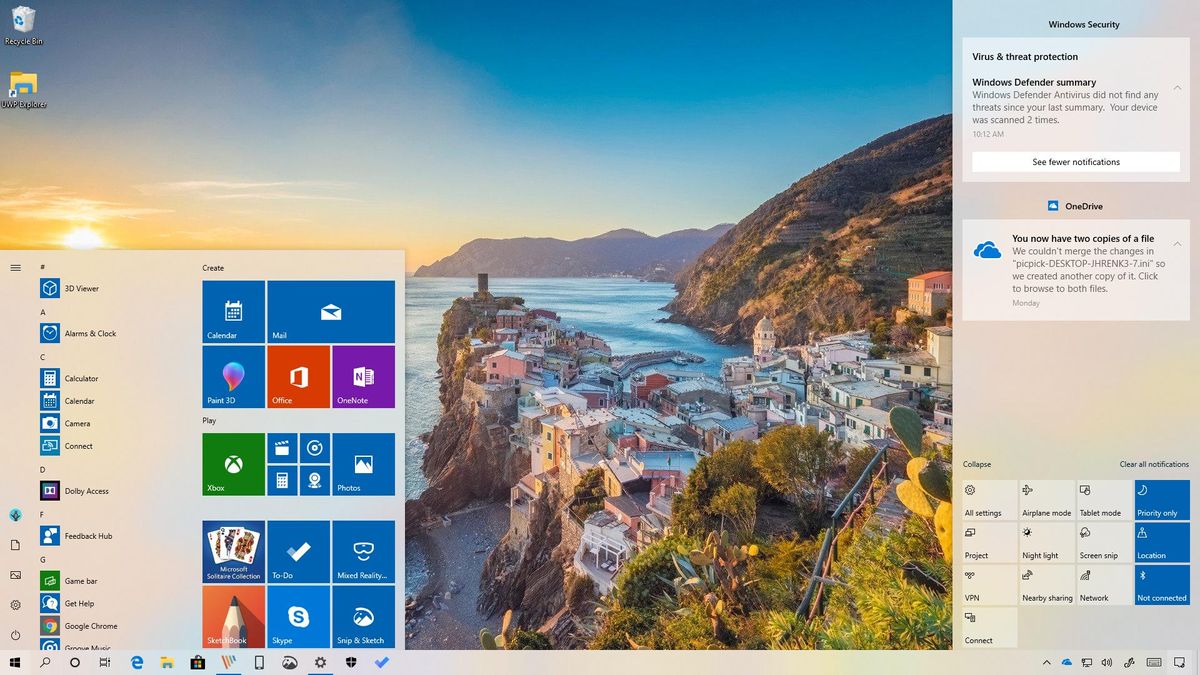Turn off Priority only focus assist
The height and width of the screenshot is (675, 1200).
click(1162, 500)
